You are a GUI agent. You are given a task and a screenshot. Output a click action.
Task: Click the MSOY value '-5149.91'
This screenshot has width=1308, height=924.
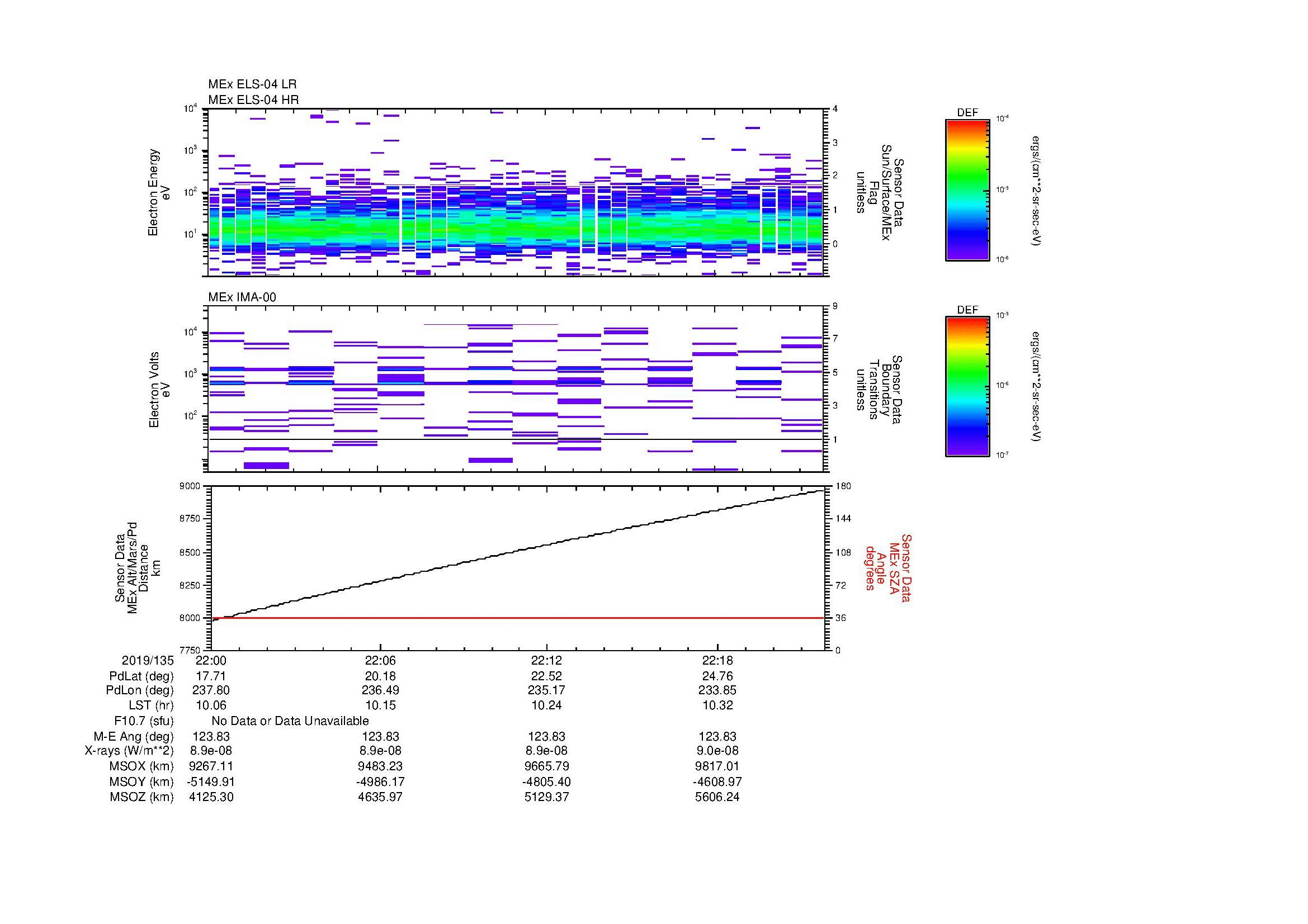tap(211, 781)
